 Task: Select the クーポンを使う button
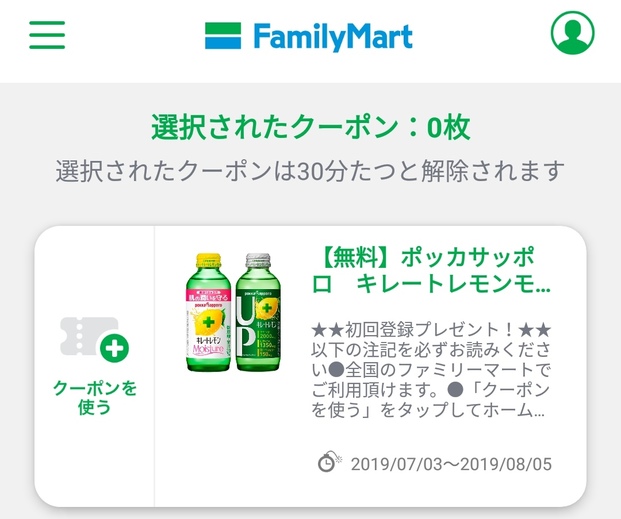point(94,366)
